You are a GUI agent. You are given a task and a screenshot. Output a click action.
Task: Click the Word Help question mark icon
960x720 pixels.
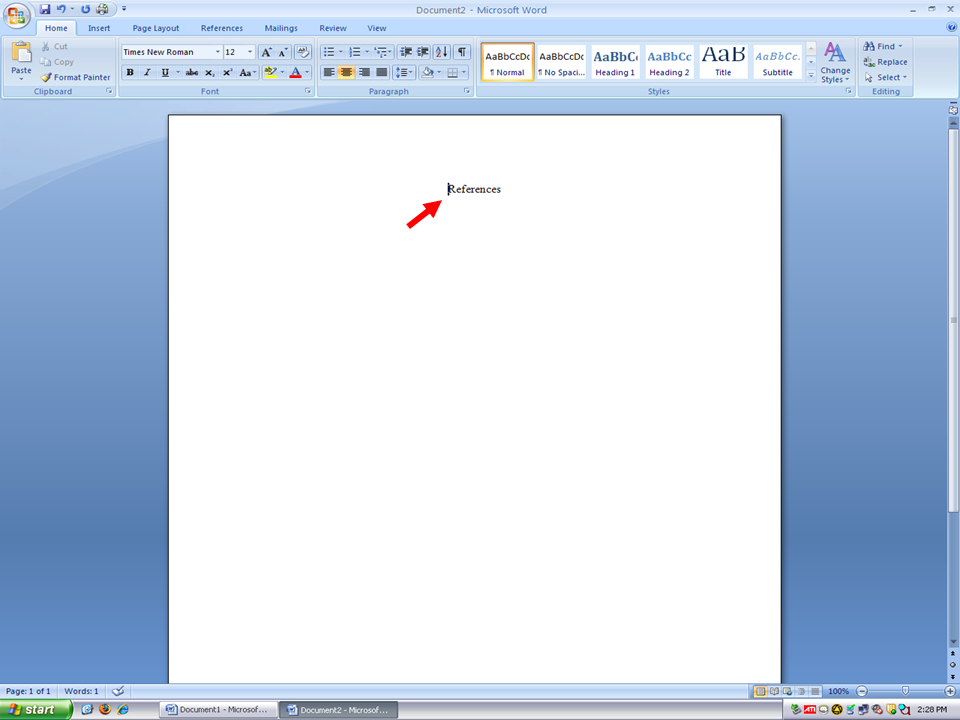click(x=951, y=27)
